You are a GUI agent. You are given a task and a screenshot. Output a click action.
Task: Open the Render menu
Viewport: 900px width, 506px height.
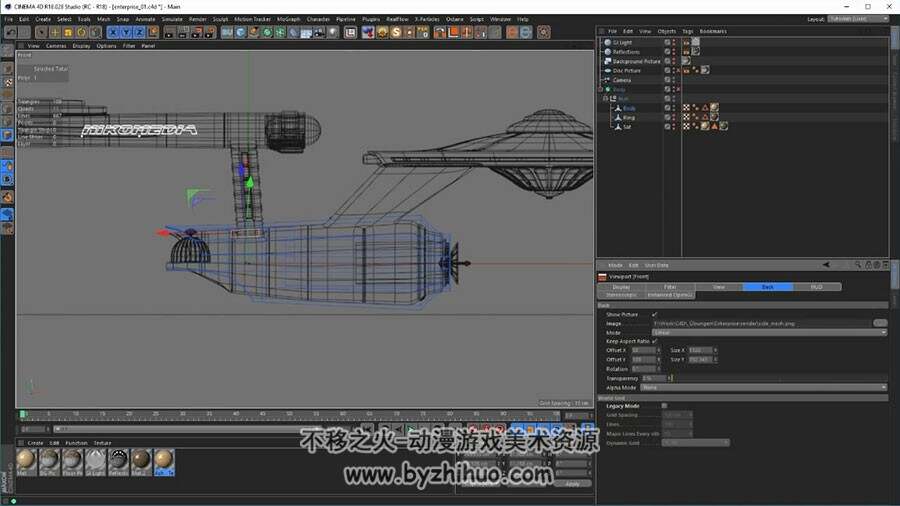tap(197, 19)
